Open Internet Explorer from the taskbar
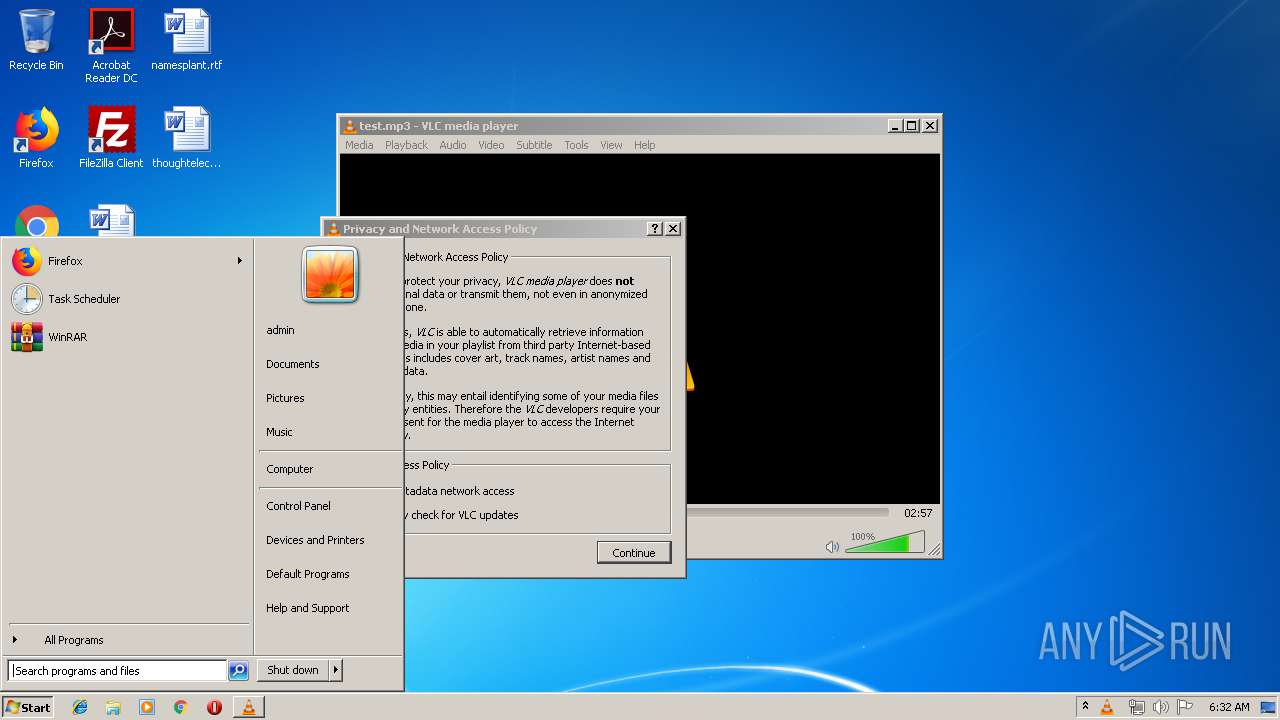 pyautogui.click(x=80, y=707)
